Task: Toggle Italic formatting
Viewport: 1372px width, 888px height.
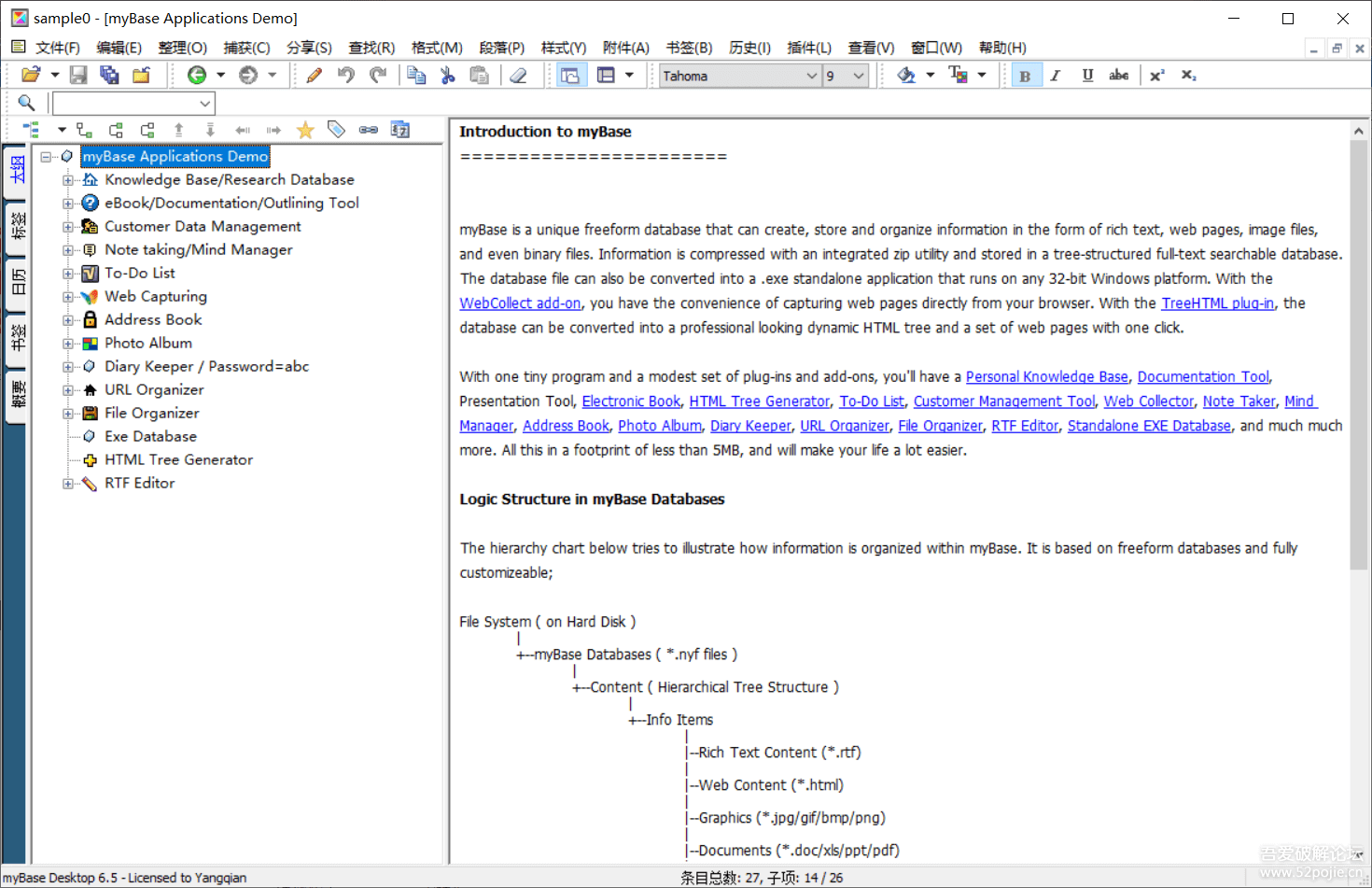Action: point(1056,76)
